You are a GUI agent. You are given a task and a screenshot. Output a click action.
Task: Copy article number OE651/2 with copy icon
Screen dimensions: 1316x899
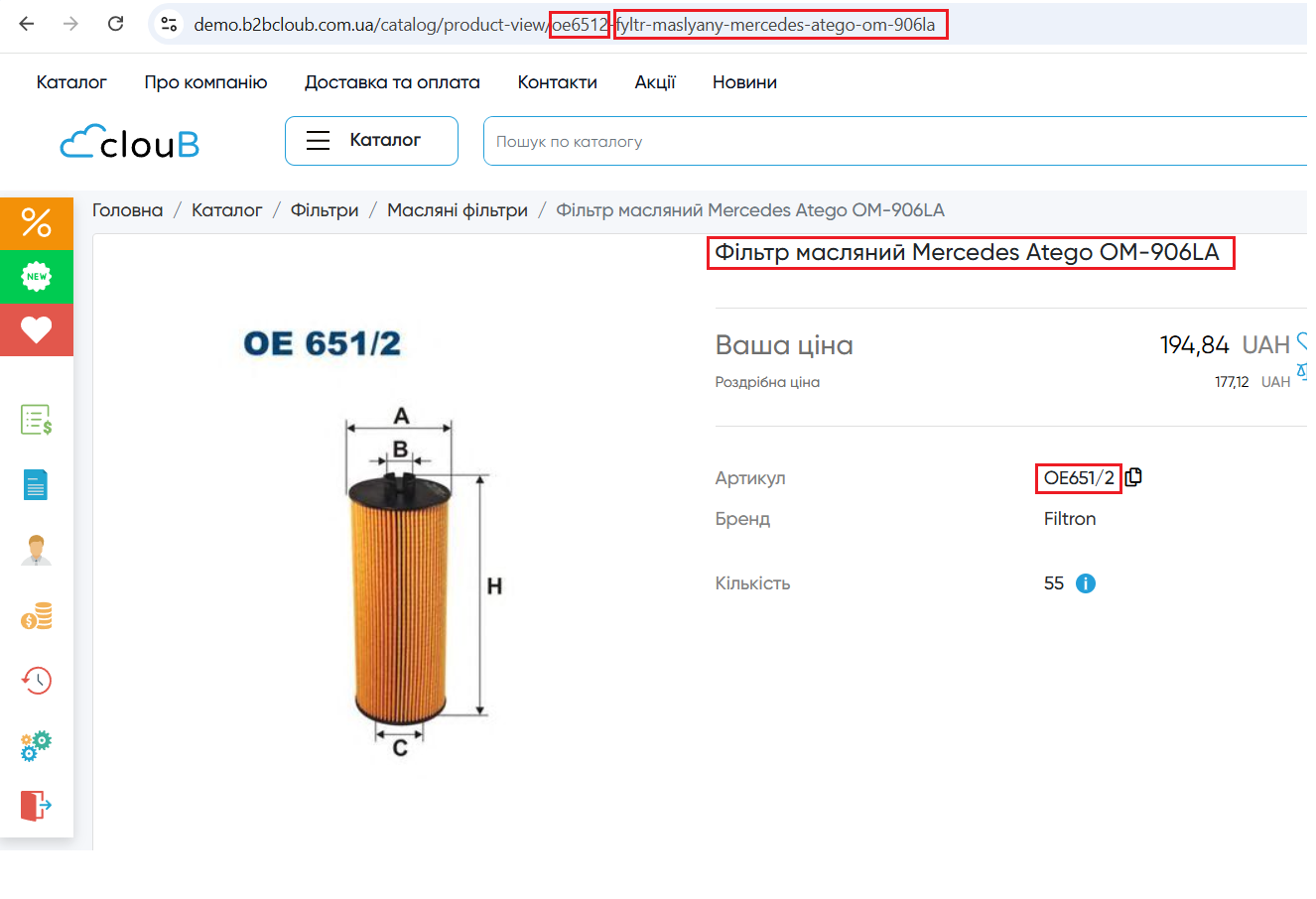tap(1133, 477)
